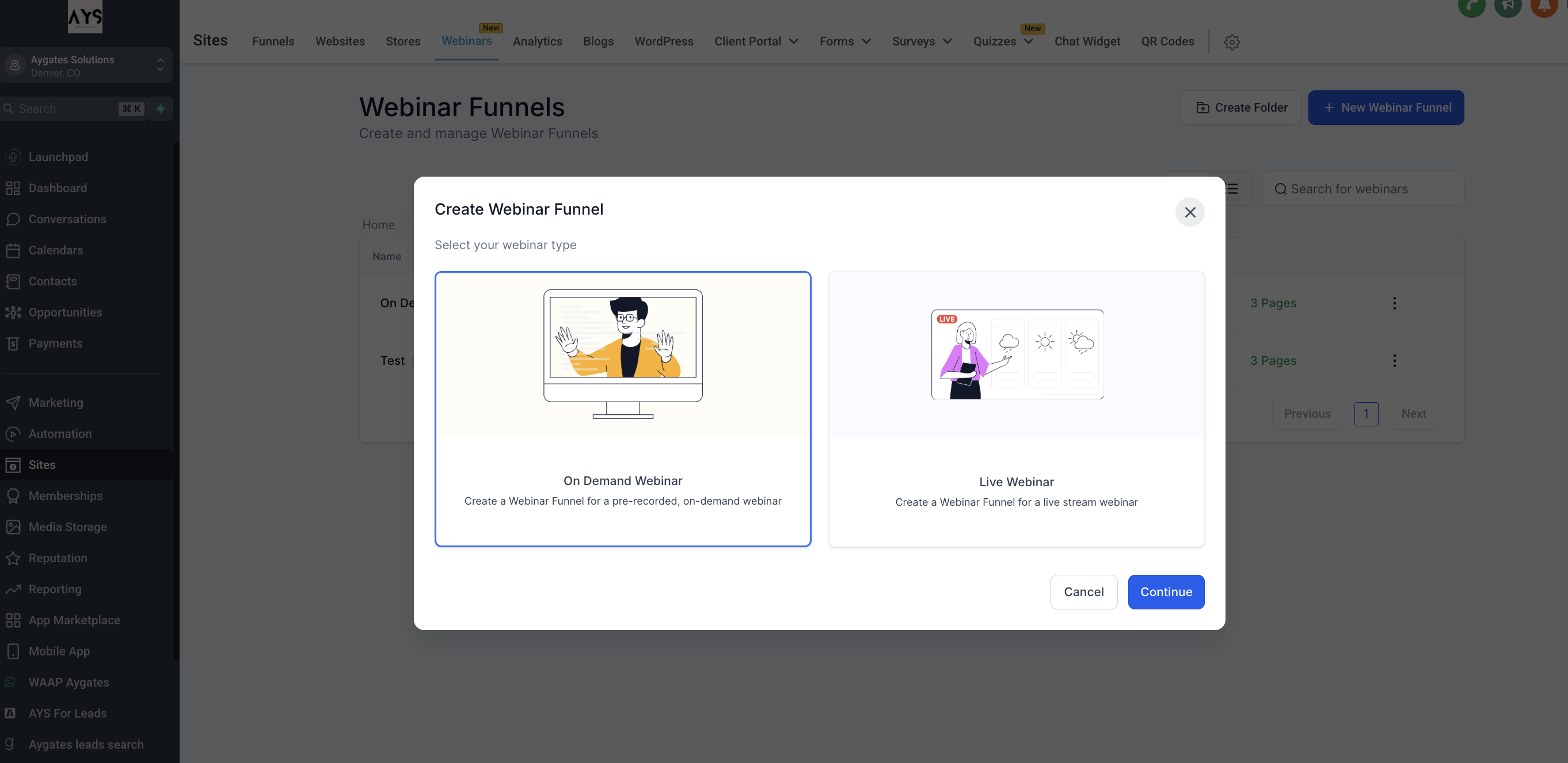This screenshot has width=1568, height=763.
Task: Click the Create Folder button
Action: [x=1241, y=108]
